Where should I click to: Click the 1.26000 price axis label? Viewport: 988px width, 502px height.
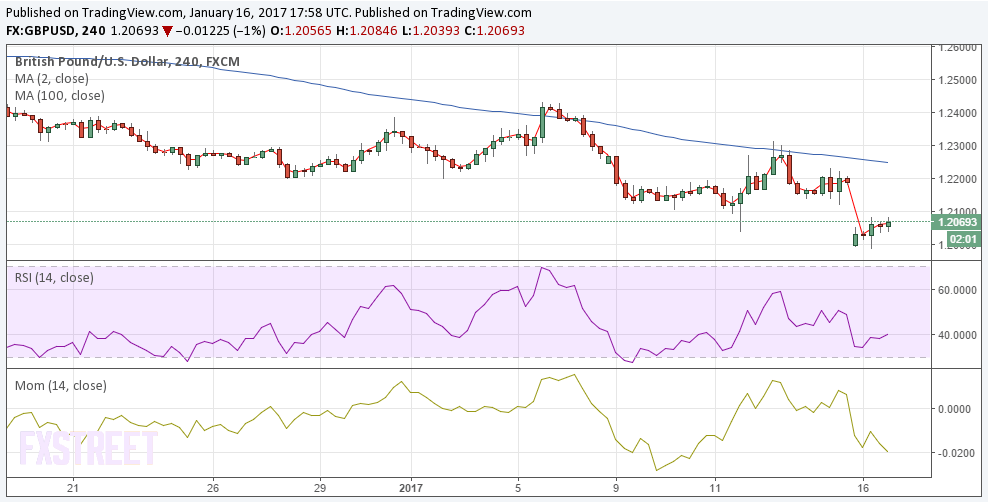click(958, 48)
